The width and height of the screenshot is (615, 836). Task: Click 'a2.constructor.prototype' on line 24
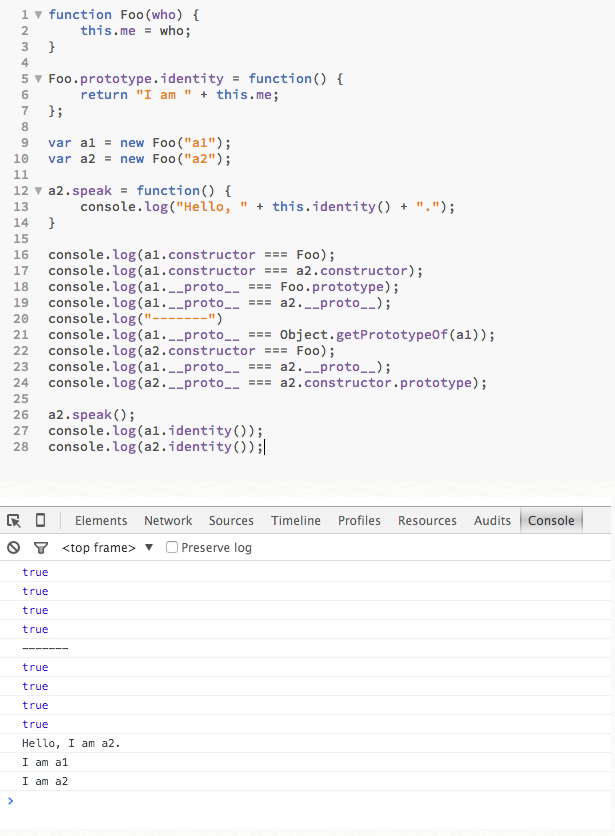pos(376,383)
